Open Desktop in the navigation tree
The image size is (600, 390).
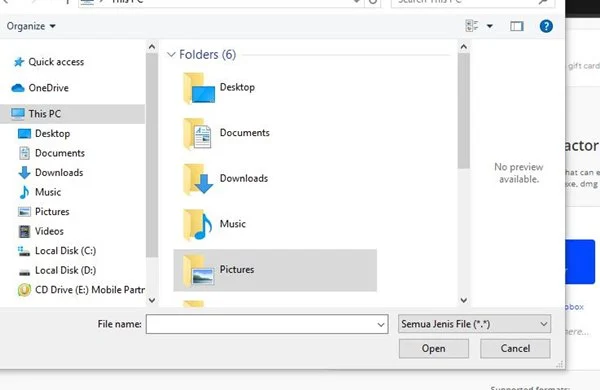point(52,134)
